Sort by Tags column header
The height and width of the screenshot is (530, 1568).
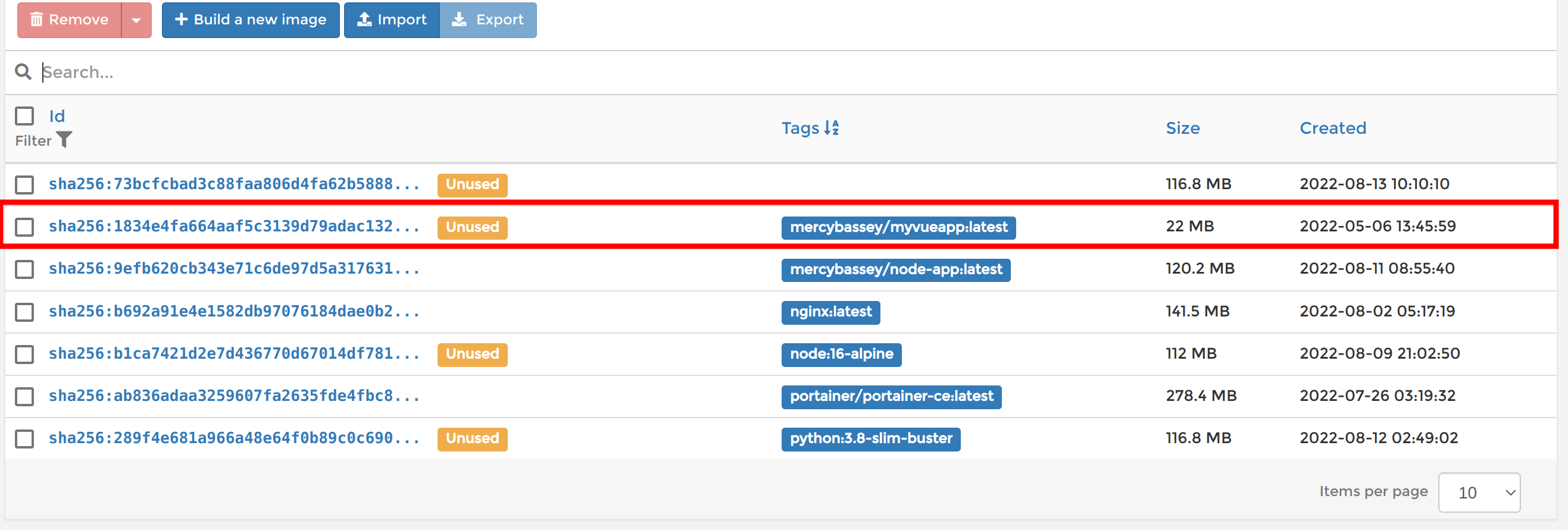point(801,128)
